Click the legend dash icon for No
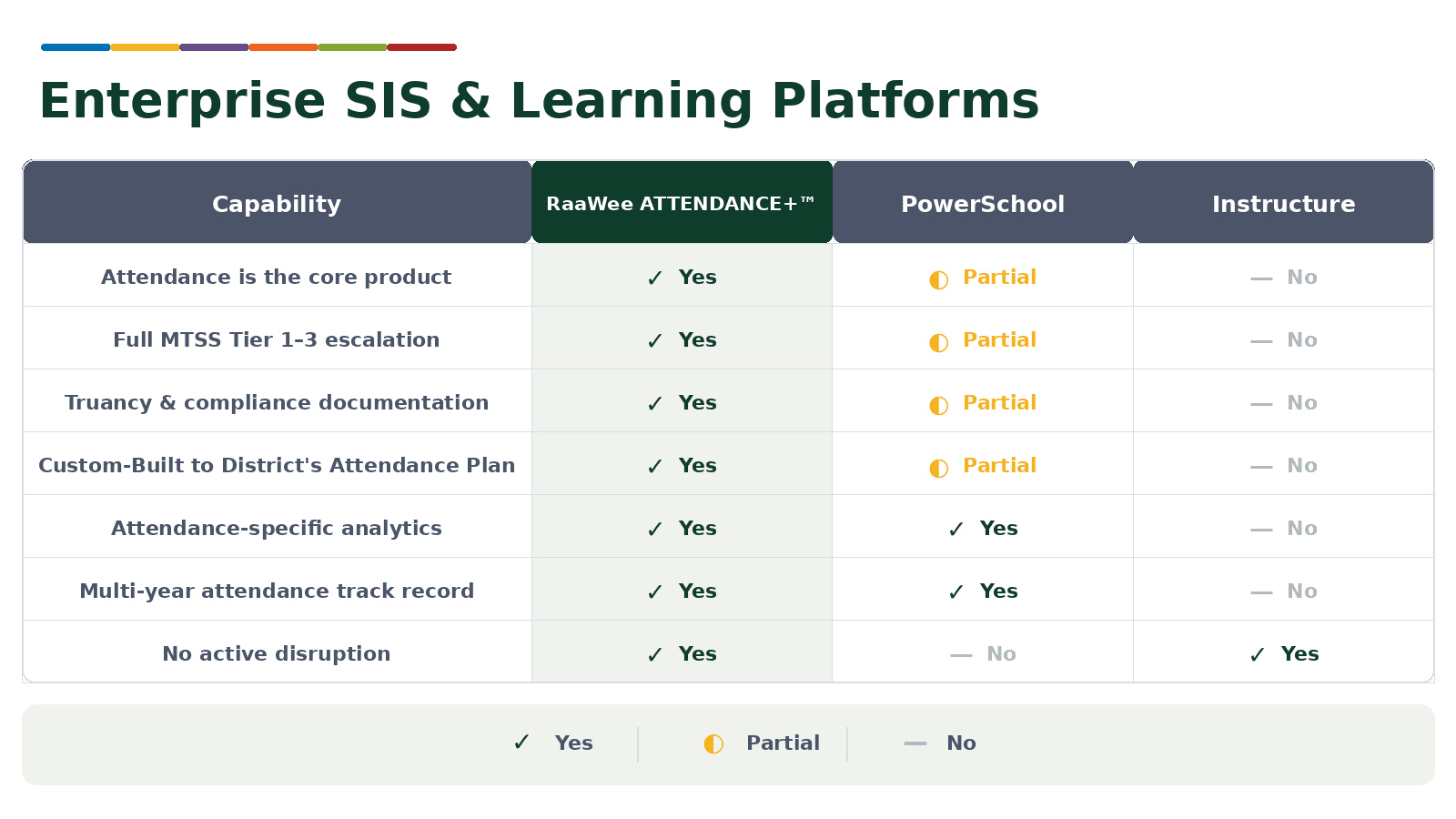Image resolution: width=1456 pixels, height=819 pixels. click(x=915, y=743)
